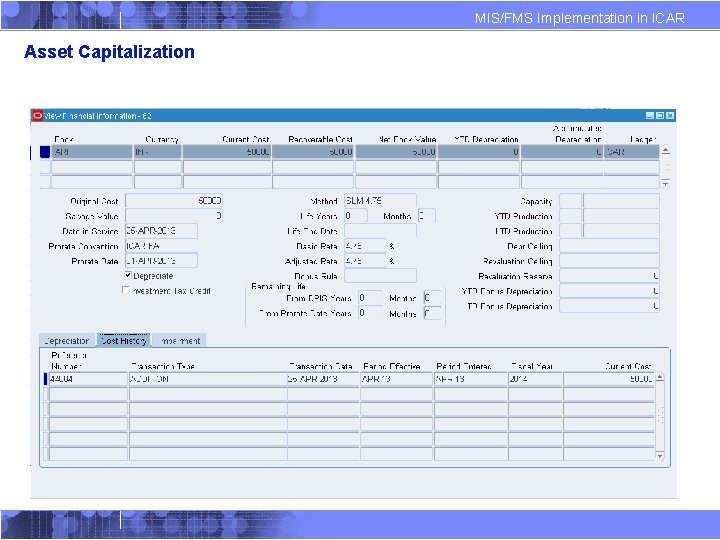Toggle the Investment Tax Credit checkbox
Screen dimensions: 720x540
pyautogui.click(x=126, y=290)
